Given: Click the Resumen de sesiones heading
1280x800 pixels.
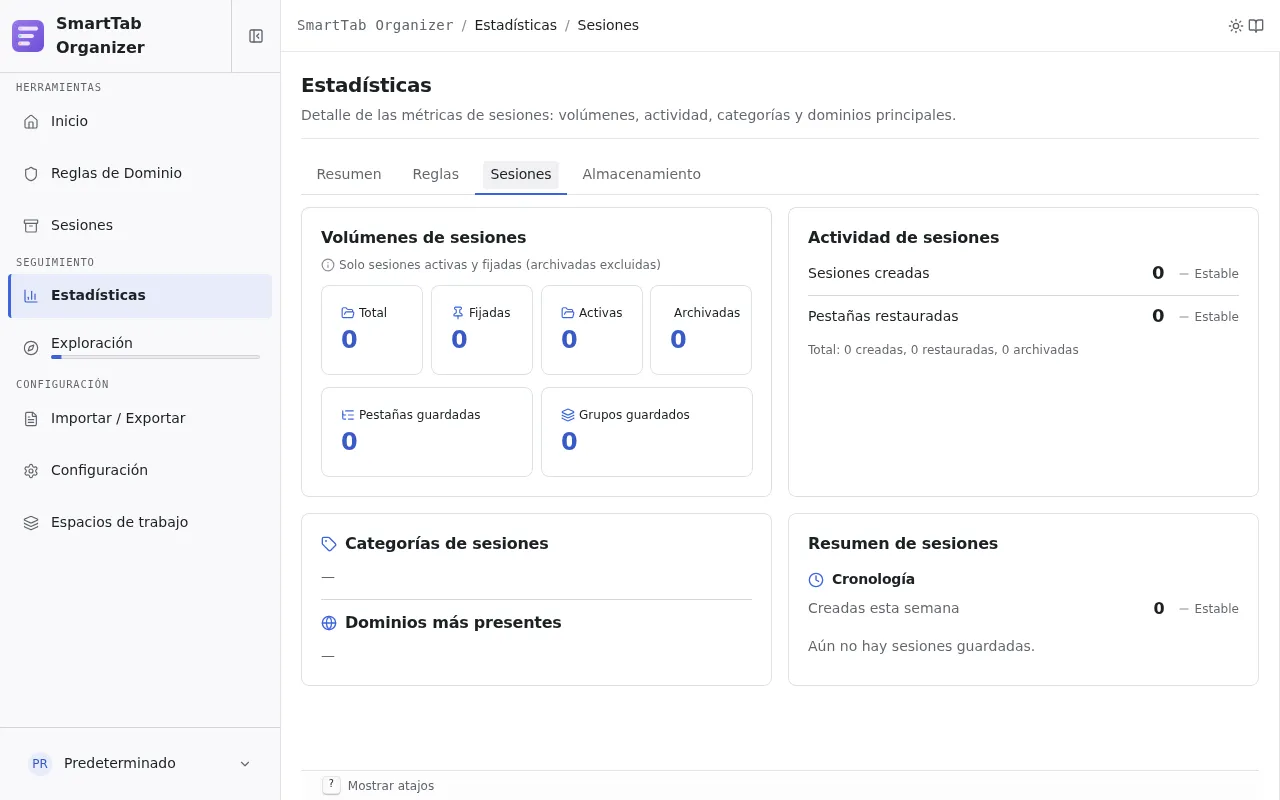Looking at the screenshot, I should (903, 544).
